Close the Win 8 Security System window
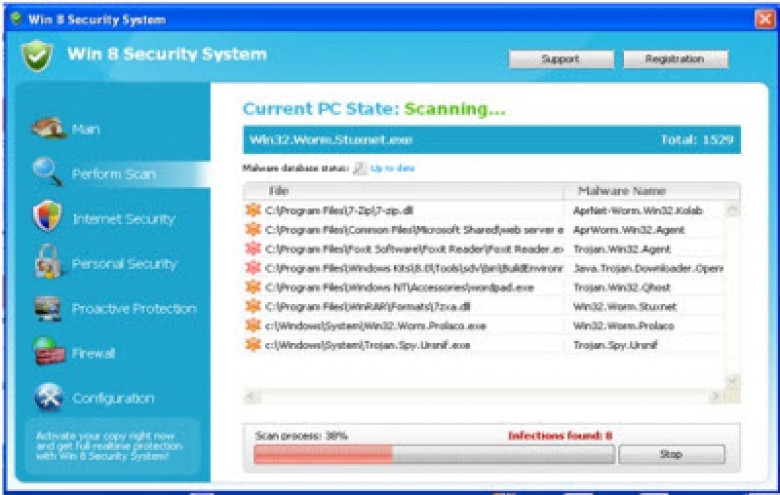 (765, 19)
